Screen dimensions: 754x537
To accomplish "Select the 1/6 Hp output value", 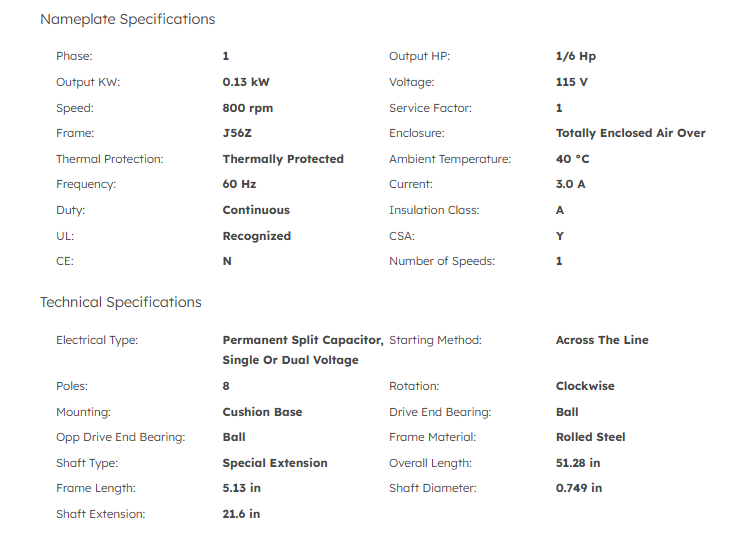I will 575,56.
